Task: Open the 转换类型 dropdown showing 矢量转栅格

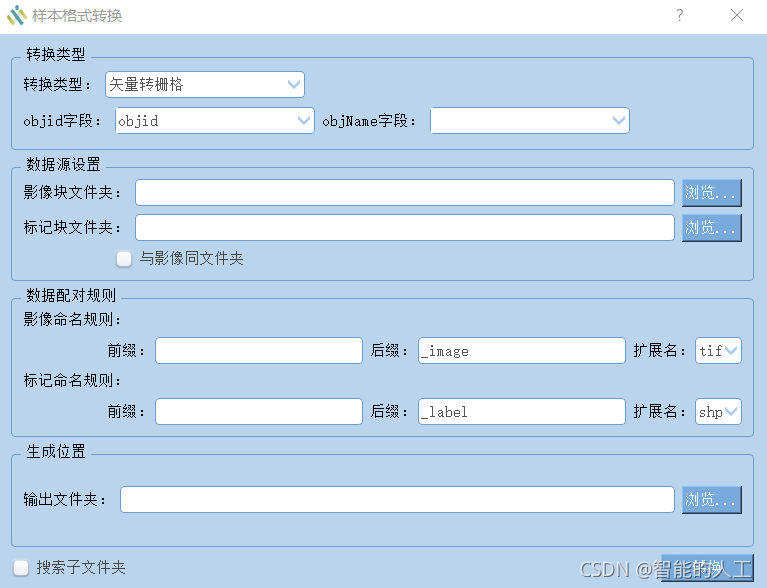Action: (205, 85)
